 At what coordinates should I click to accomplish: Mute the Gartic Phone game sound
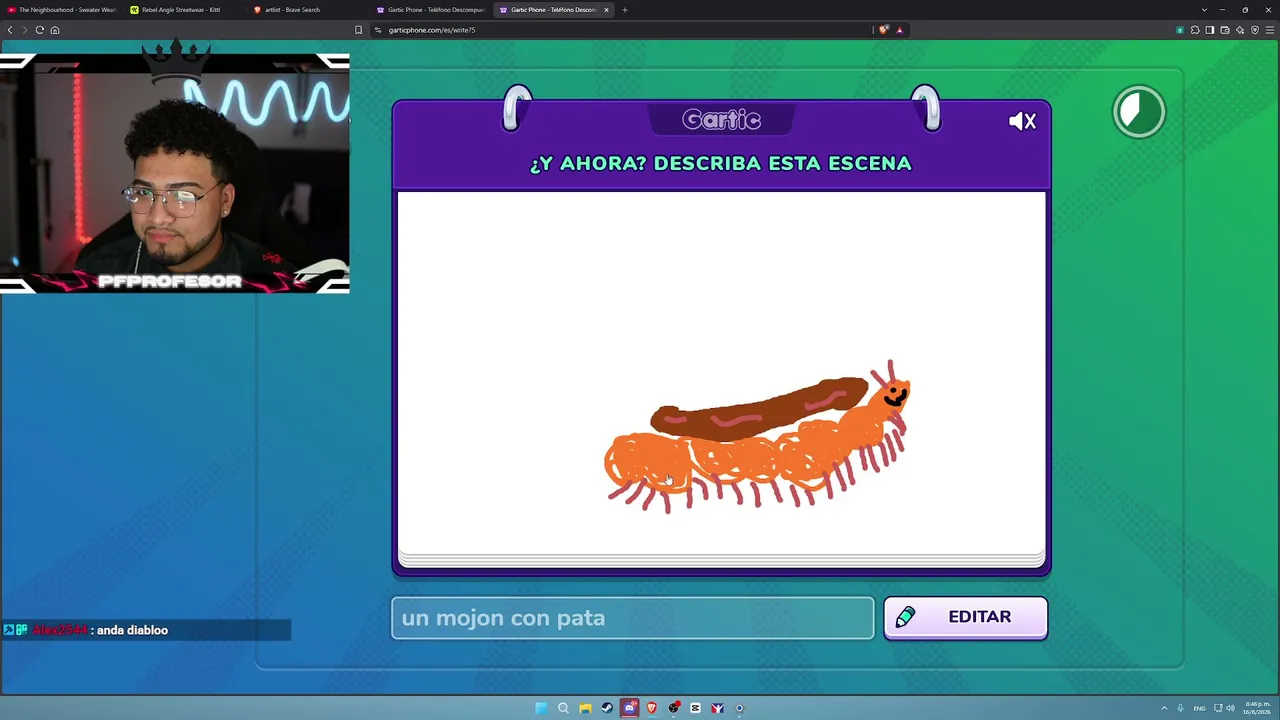(1022, 121)
